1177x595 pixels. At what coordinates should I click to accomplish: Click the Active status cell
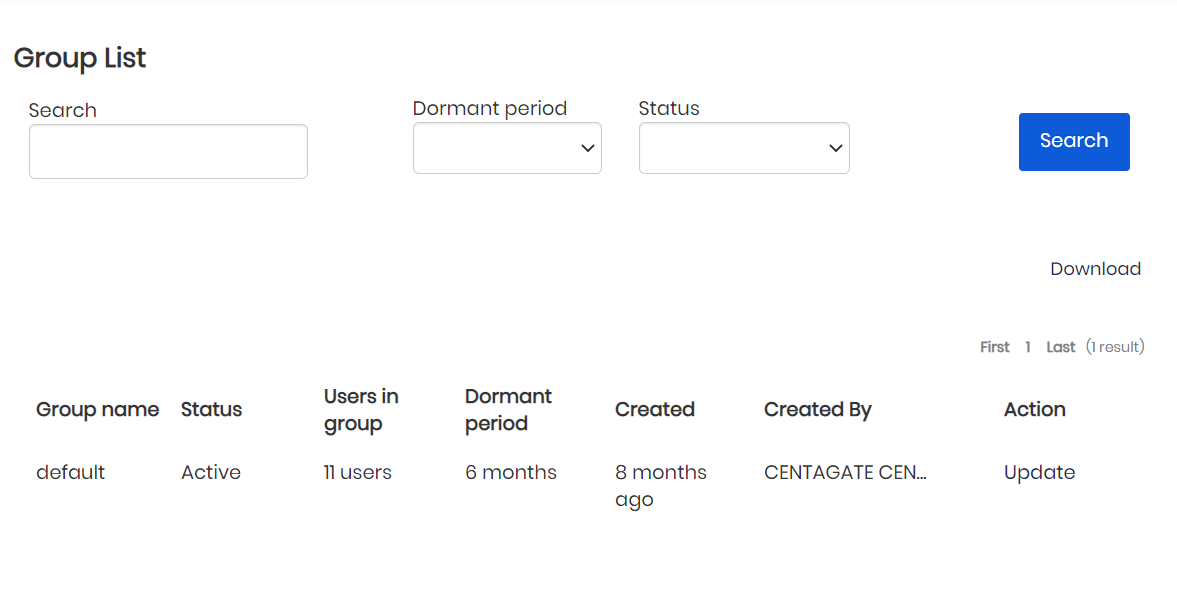tap(210, 472)
